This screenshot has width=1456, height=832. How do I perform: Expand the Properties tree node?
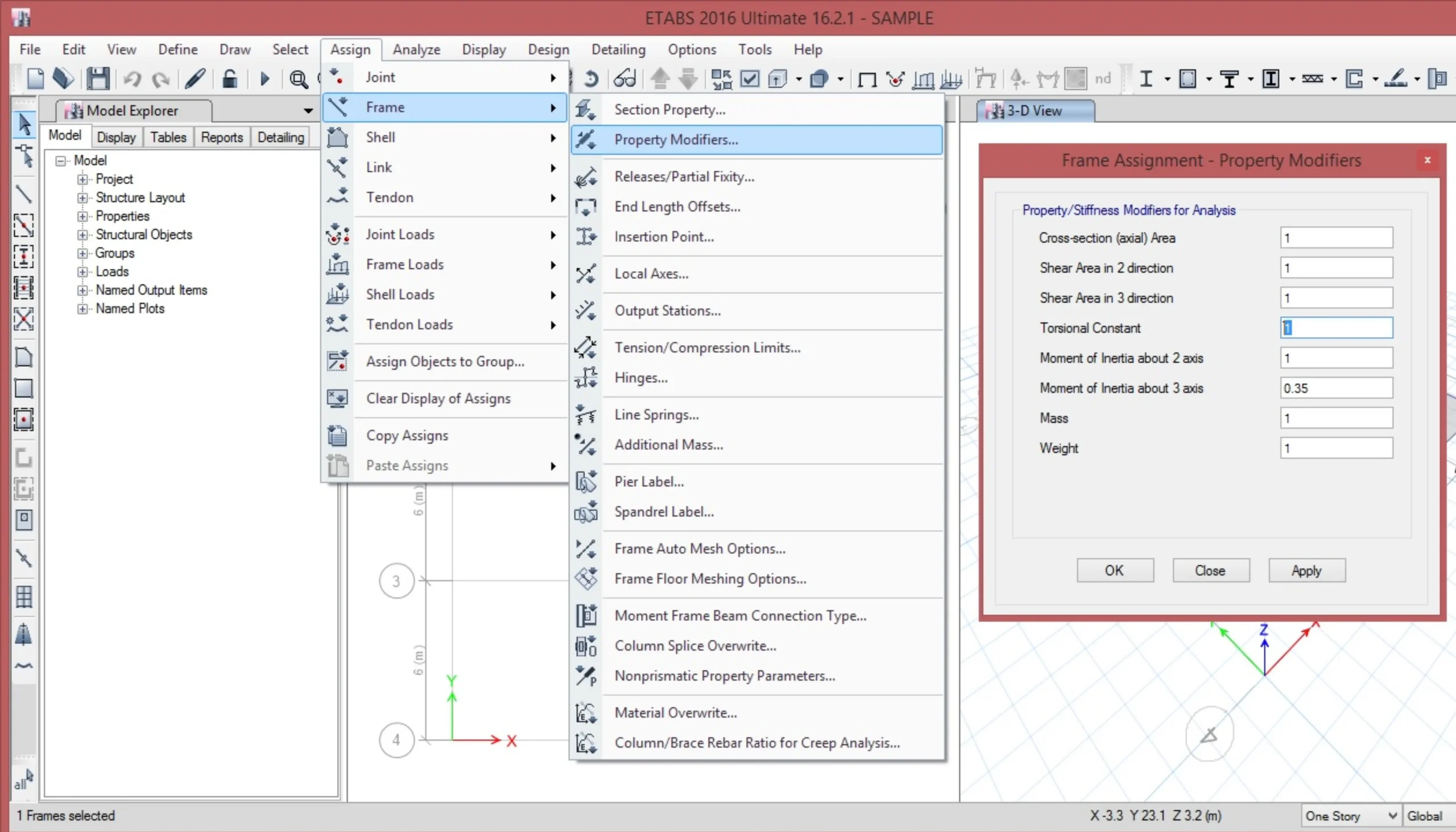click(x=83, y=217)
